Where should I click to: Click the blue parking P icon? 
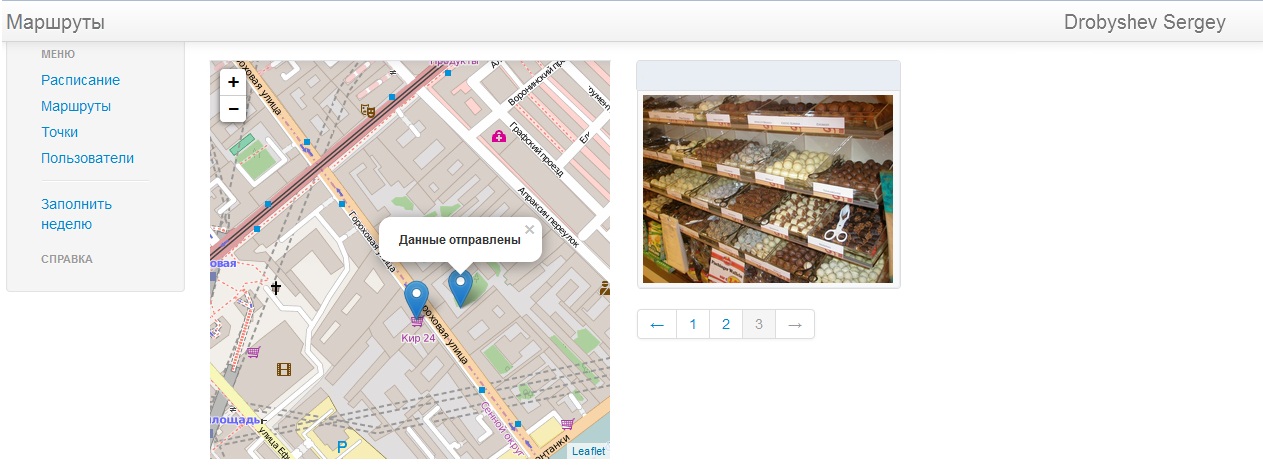pos(342,448)
